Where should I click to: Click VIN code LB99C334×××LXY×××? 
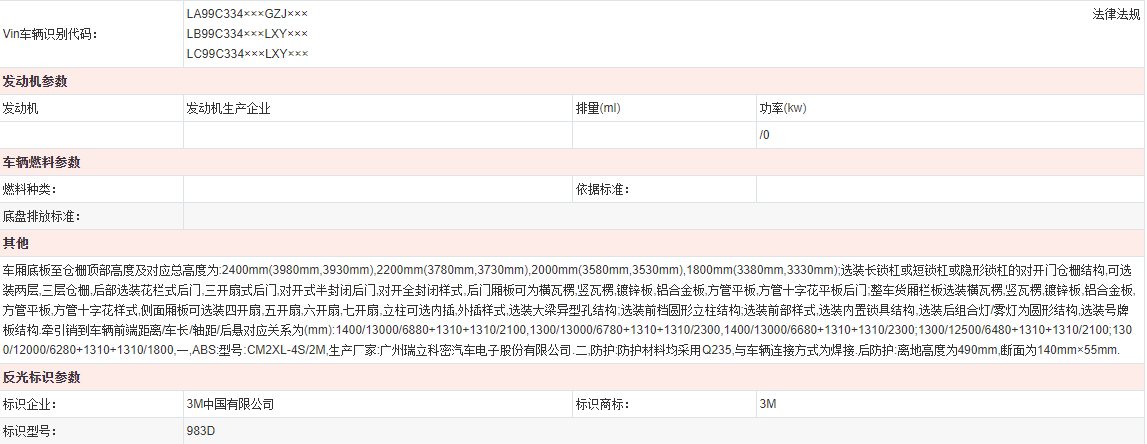coord(247,34)
